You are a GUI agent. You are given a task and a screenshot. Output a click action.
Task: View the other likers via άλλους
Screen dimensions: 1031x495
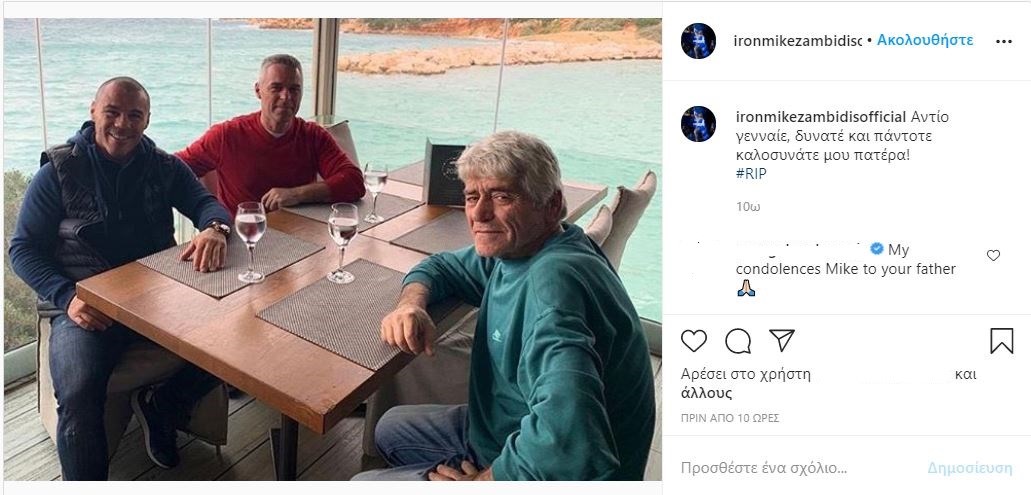pos(706,393)
